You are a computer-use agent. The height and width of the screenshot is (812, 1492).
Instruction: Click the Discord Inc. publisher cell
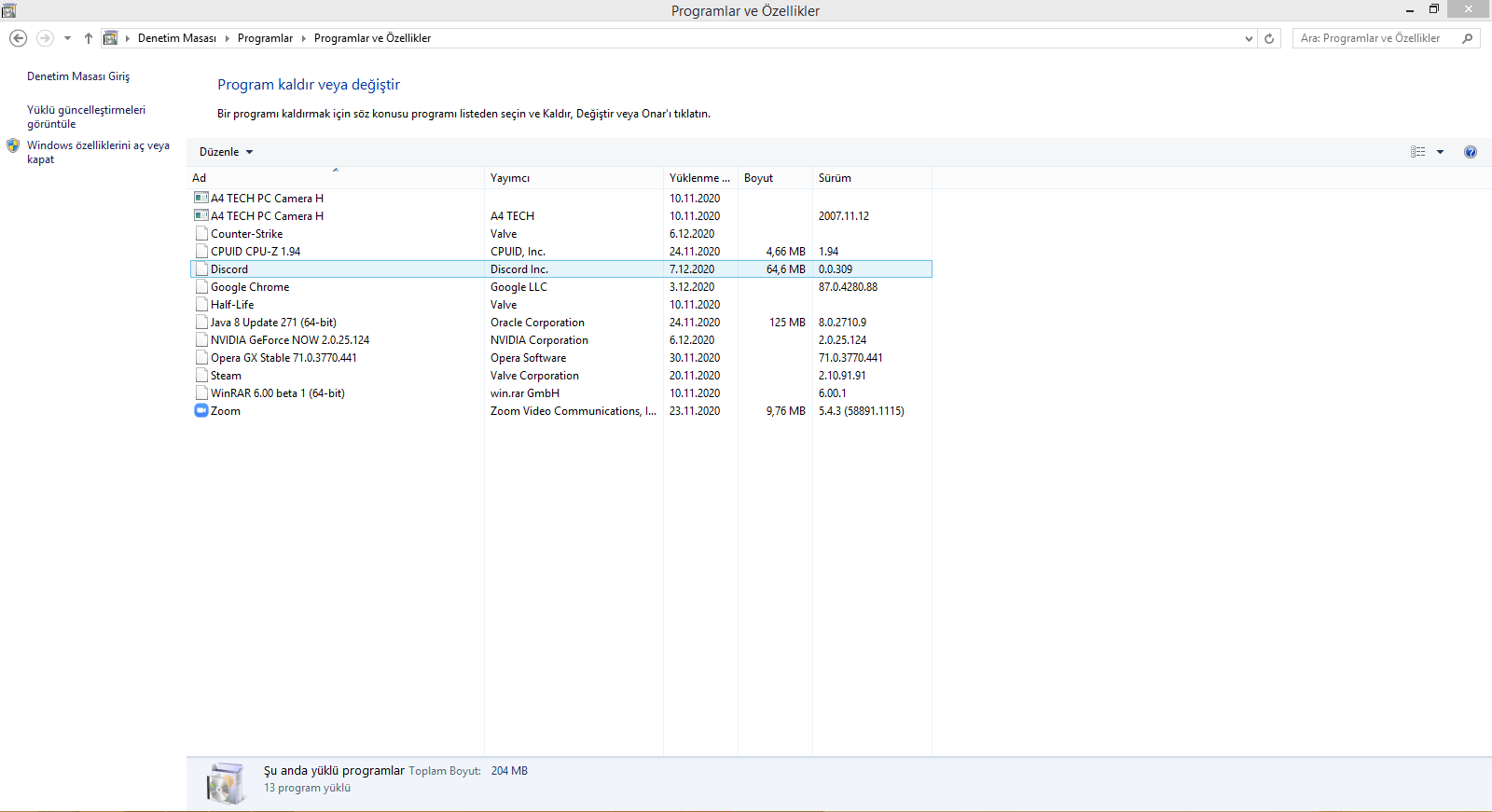pyautogui.click(x=519, y=269)
